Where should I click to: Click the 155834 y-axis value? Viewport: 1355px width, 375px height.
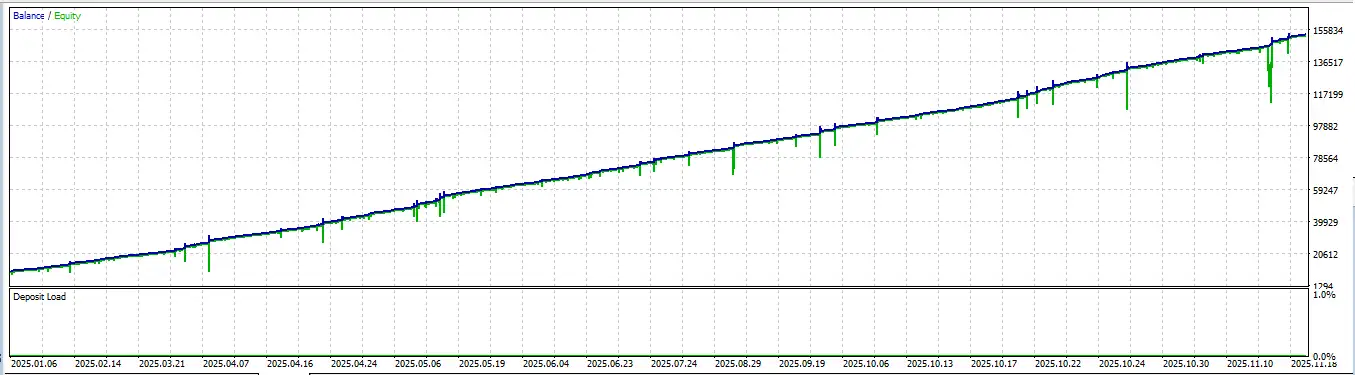[1329, 31]
